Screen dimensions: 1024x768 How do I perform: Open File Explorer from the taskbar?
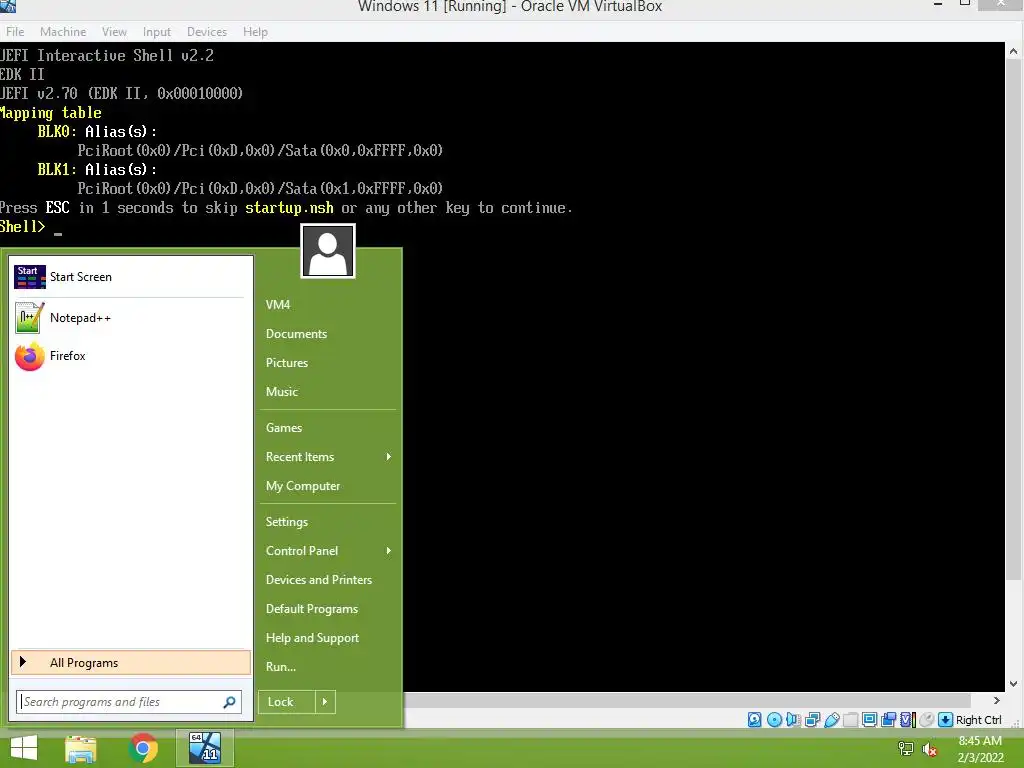pos(80,748)
